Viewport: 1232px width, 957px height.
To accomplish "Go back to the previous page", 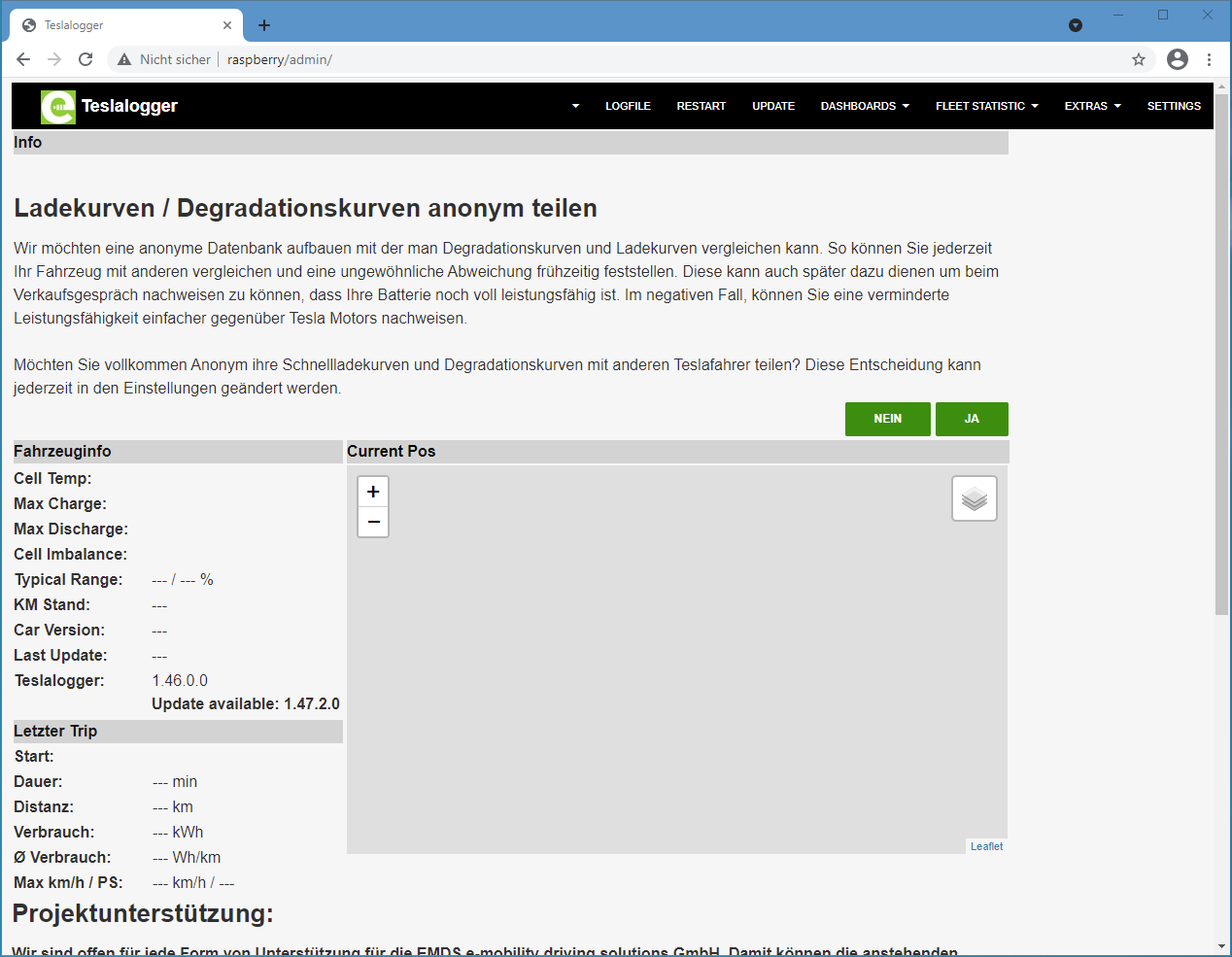I will pos(23,59).
